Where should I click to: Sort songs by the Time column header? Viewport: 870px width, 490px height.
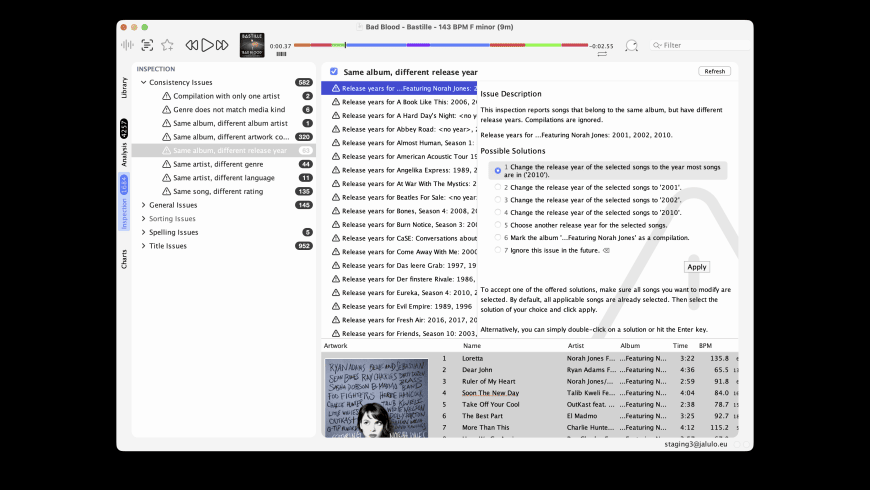tap(680, 345)
